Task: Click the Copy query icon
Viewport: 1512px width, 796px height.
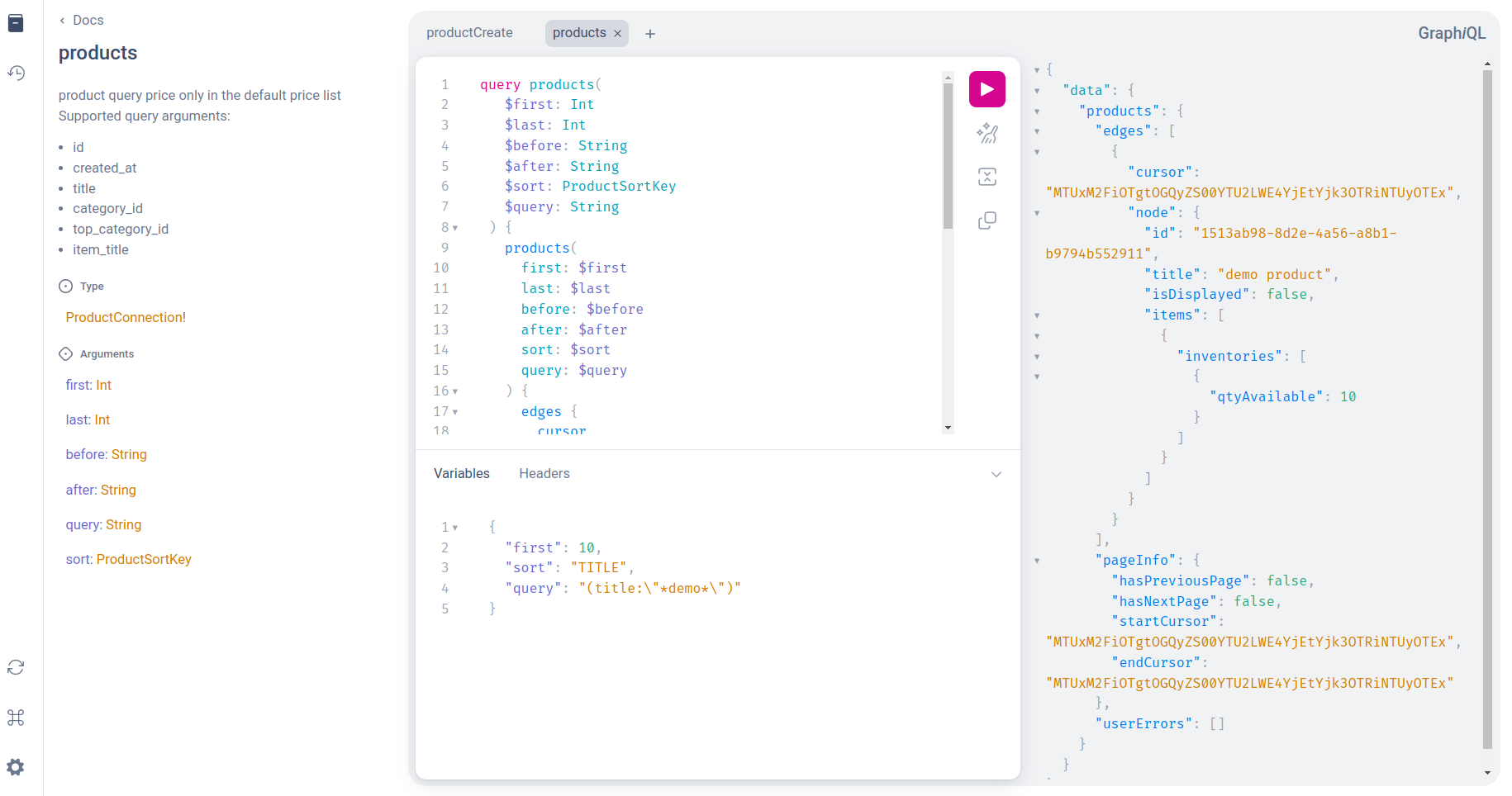Action: (987, 220)
